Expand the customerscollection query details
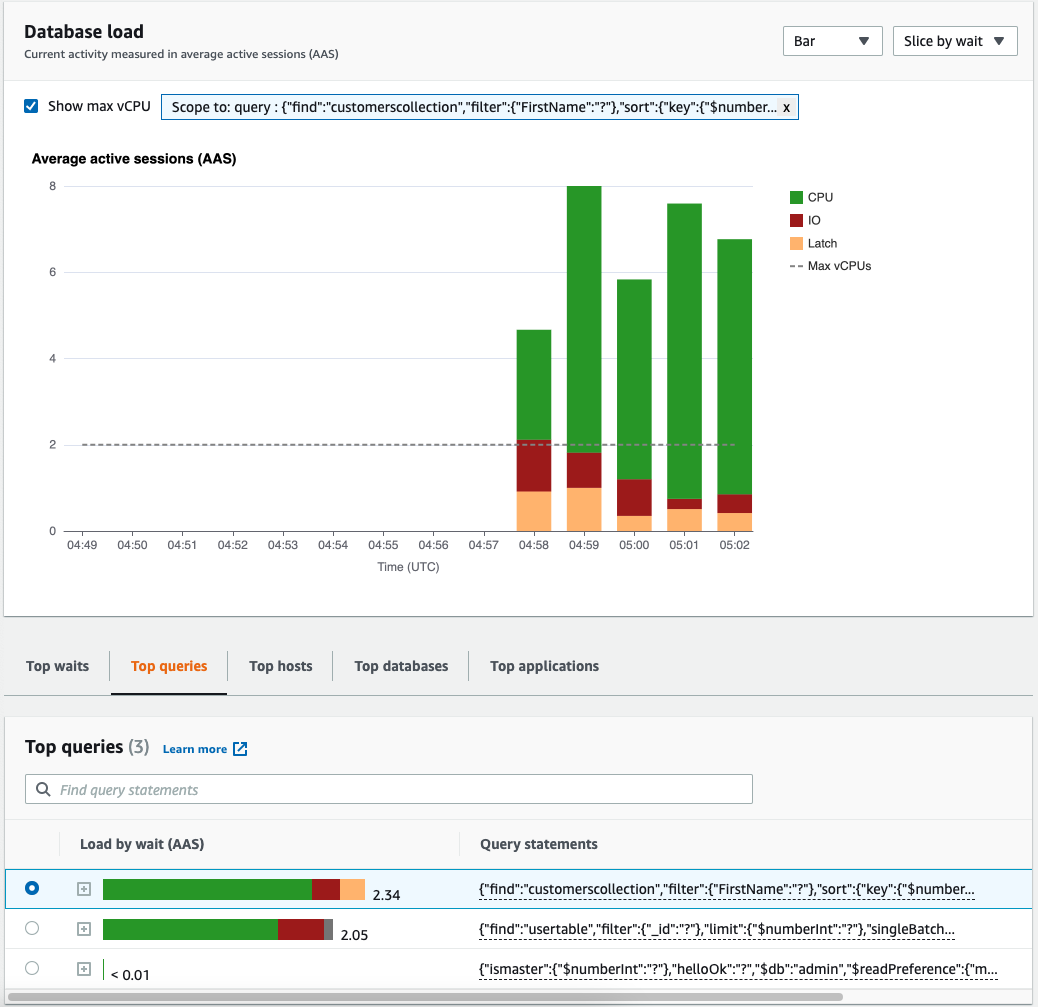 pyautogui.click(x=84, y=888)
